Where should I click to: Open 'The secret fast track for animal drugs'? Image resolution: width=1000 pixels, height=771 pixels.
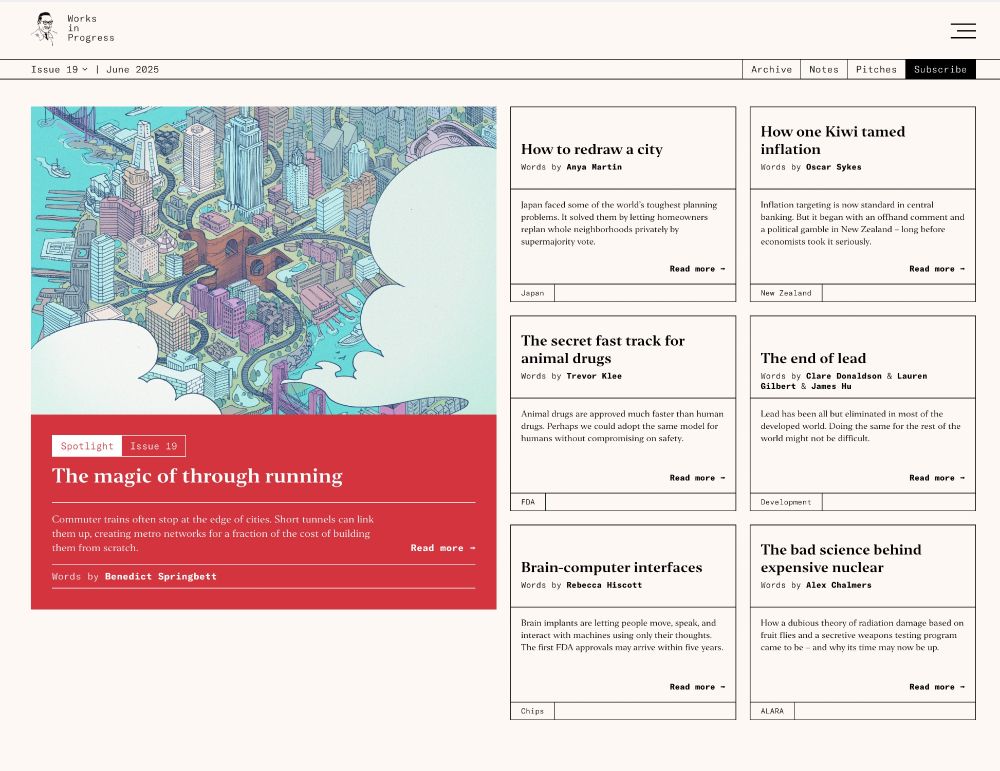coord(603,349)
